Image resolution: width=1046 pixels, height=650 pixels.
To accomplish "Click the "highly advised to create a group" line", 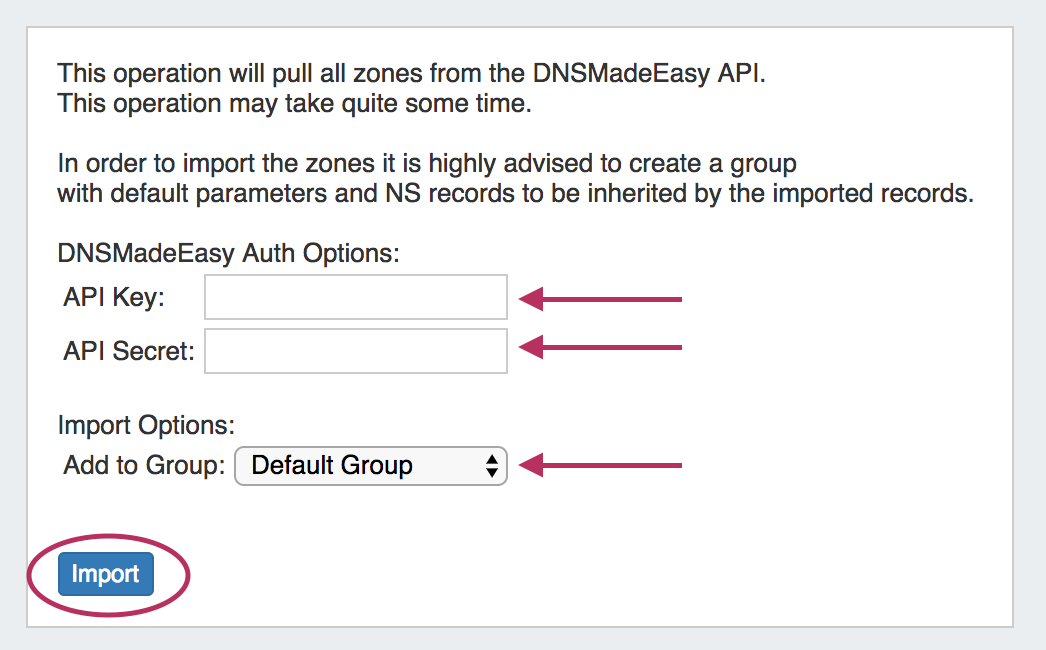I will click(427, 163).
